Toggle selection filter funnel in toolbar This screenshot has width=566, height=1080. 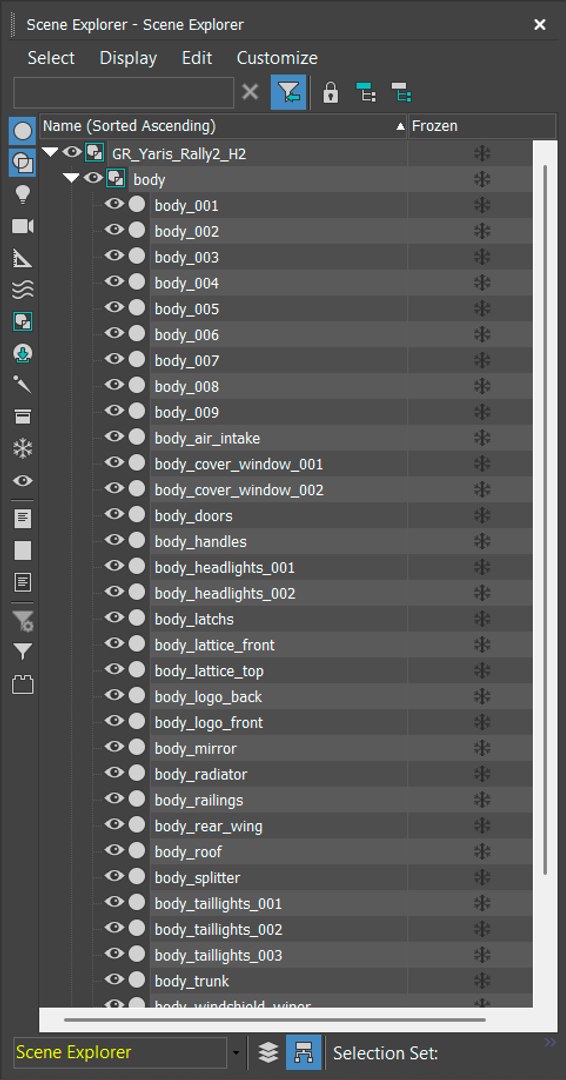click(289, 92)
